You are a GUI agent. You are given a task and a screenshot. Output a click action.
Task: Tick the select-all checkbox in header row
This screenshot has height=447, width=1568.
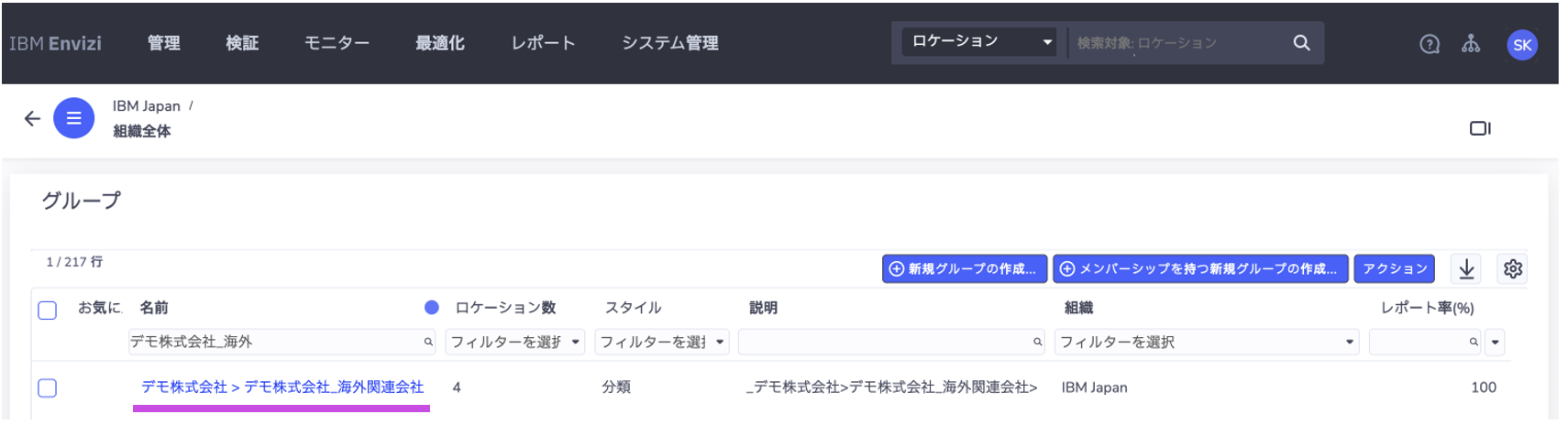48,310
